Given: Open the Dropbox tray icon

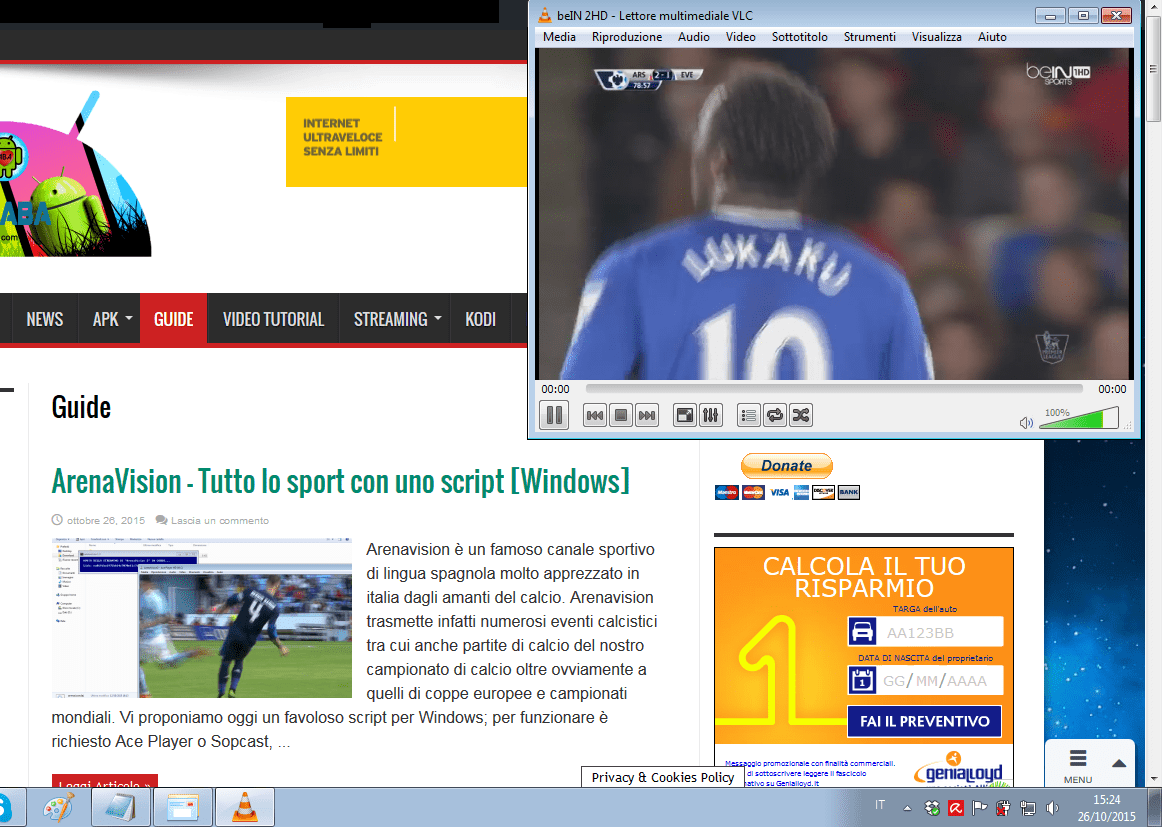Looking at the screenshot, I should pos(932,808).
